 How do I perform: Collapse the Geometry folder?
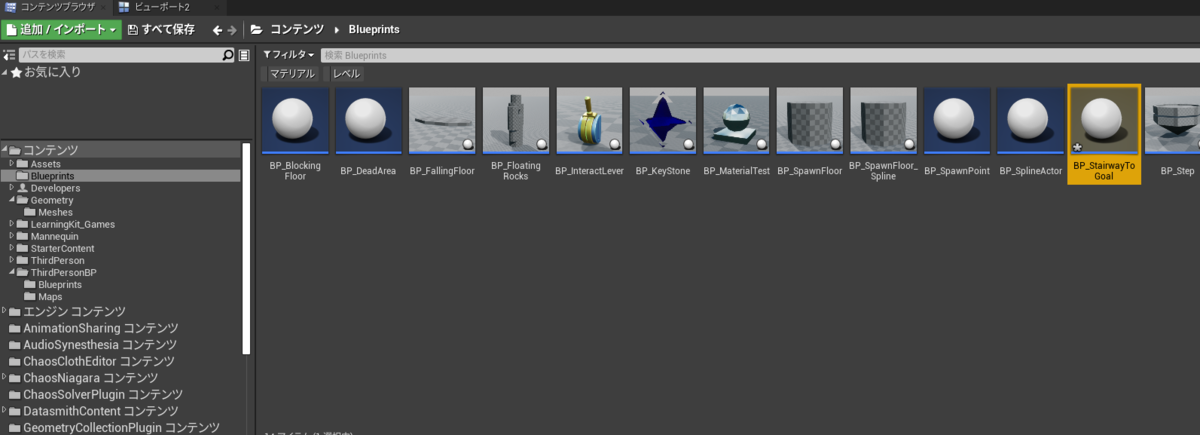point(11,200)
